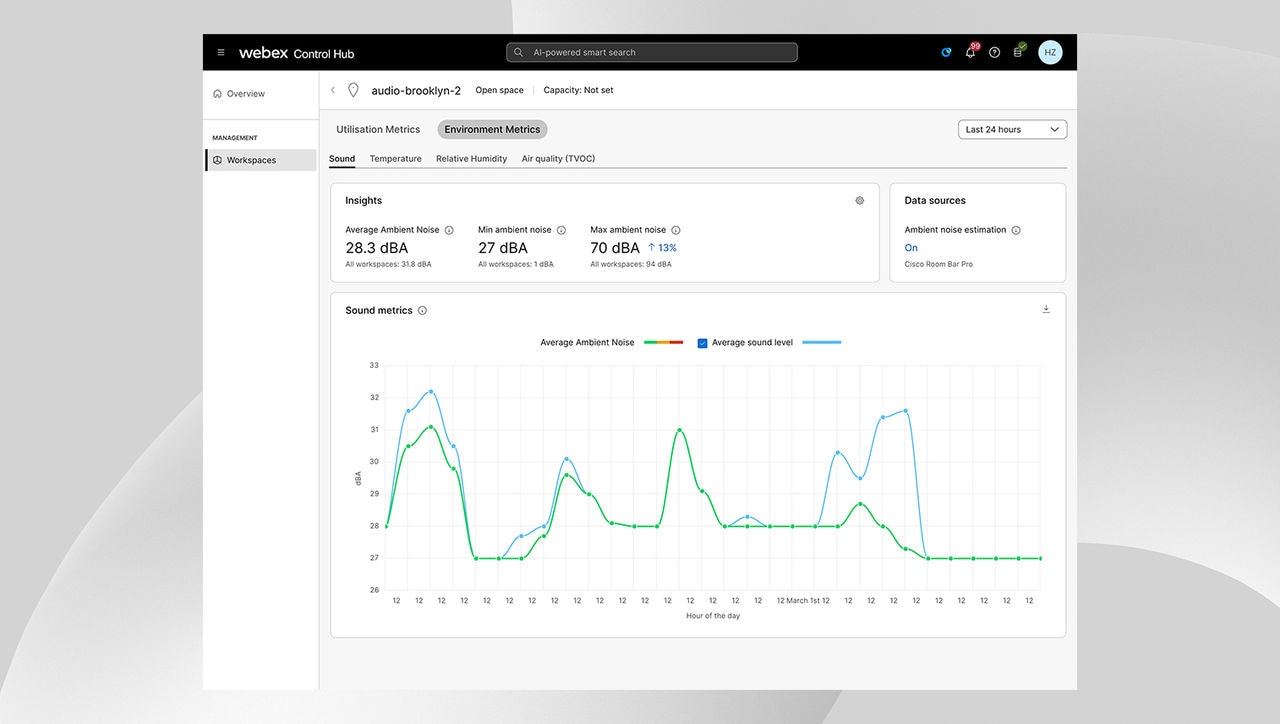The height and width of the screenshot is (724, 1280).
Task: Click the Hour of the day axis title
Action: coord(713,616)
